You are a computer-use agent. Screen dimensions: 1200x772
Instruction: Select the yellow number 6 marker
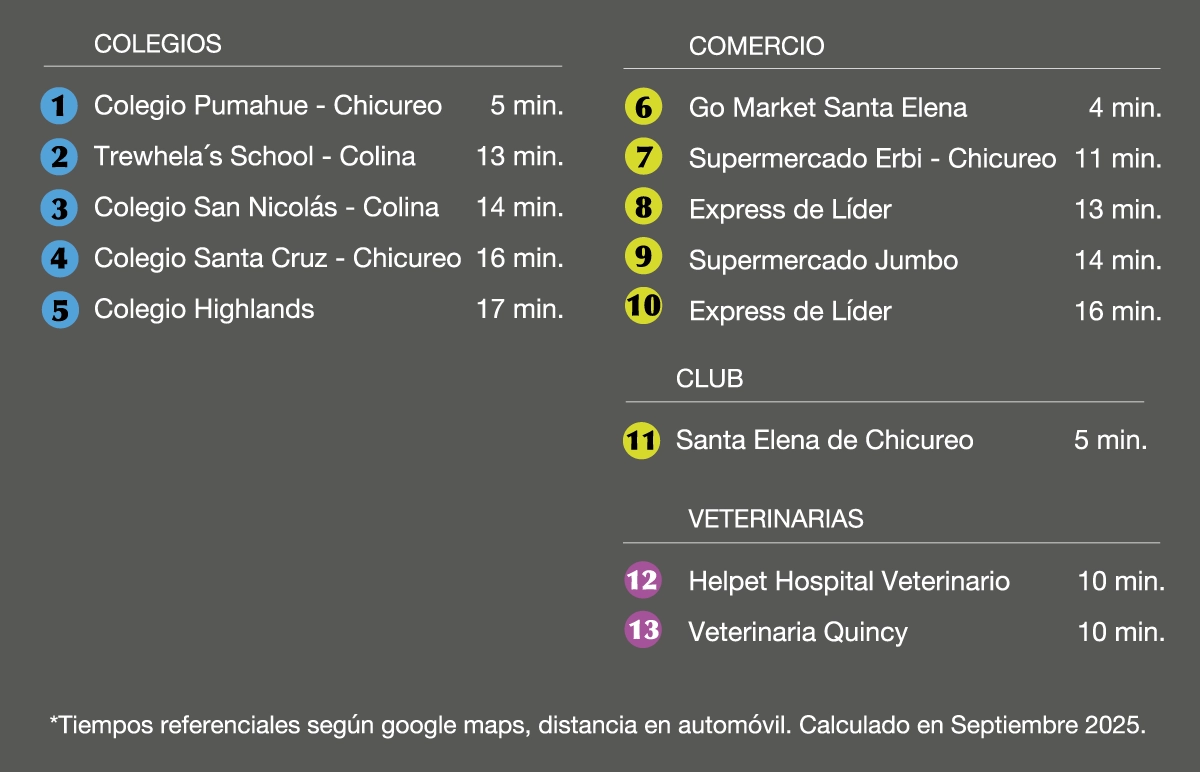click(x=643, y=107)
